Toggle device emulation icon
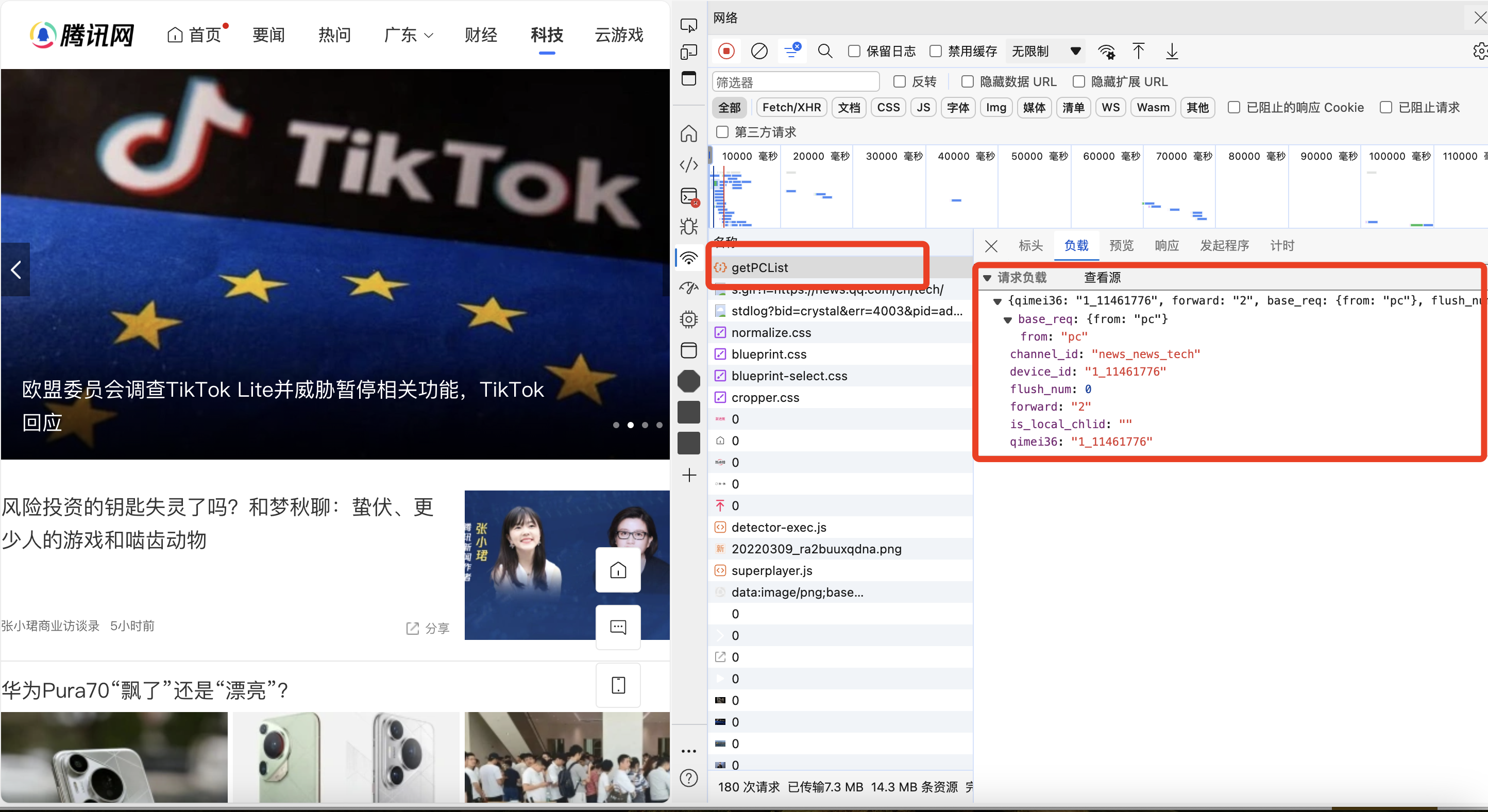 pyautogui.click(x=688, y=52)
